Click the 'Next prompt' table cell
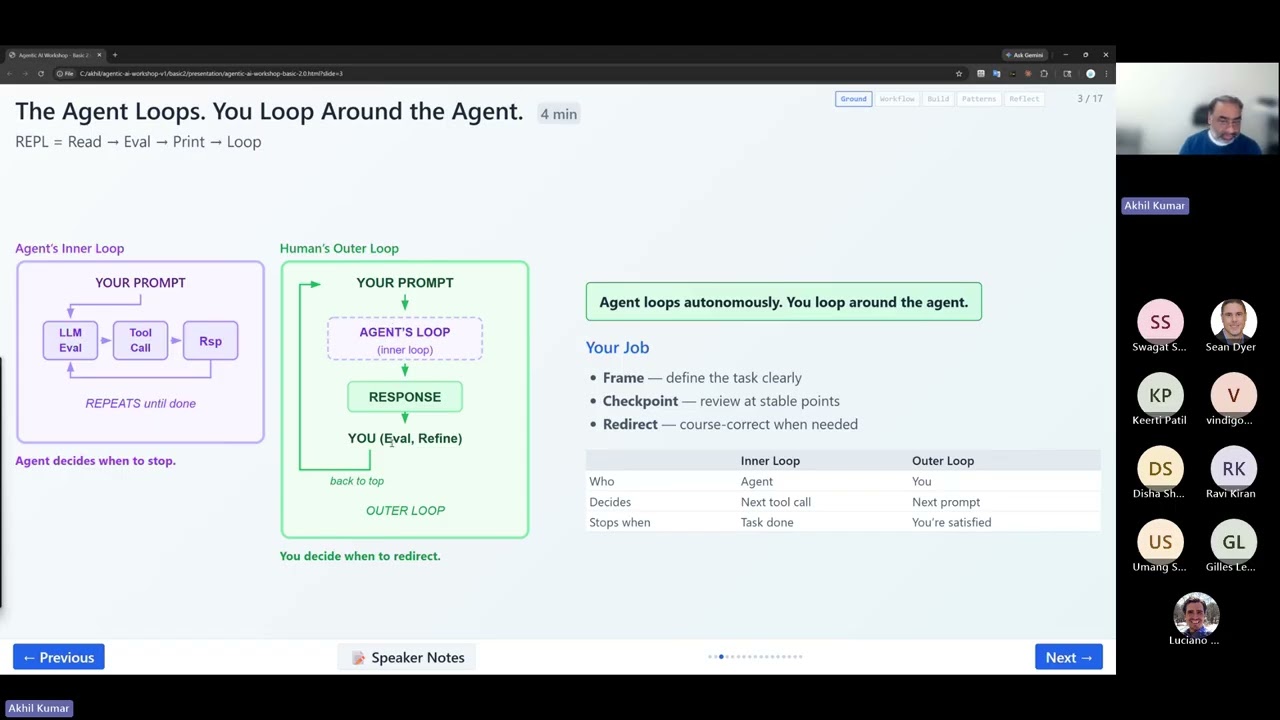The image size is (1280, 720). [x=946, y=502]
